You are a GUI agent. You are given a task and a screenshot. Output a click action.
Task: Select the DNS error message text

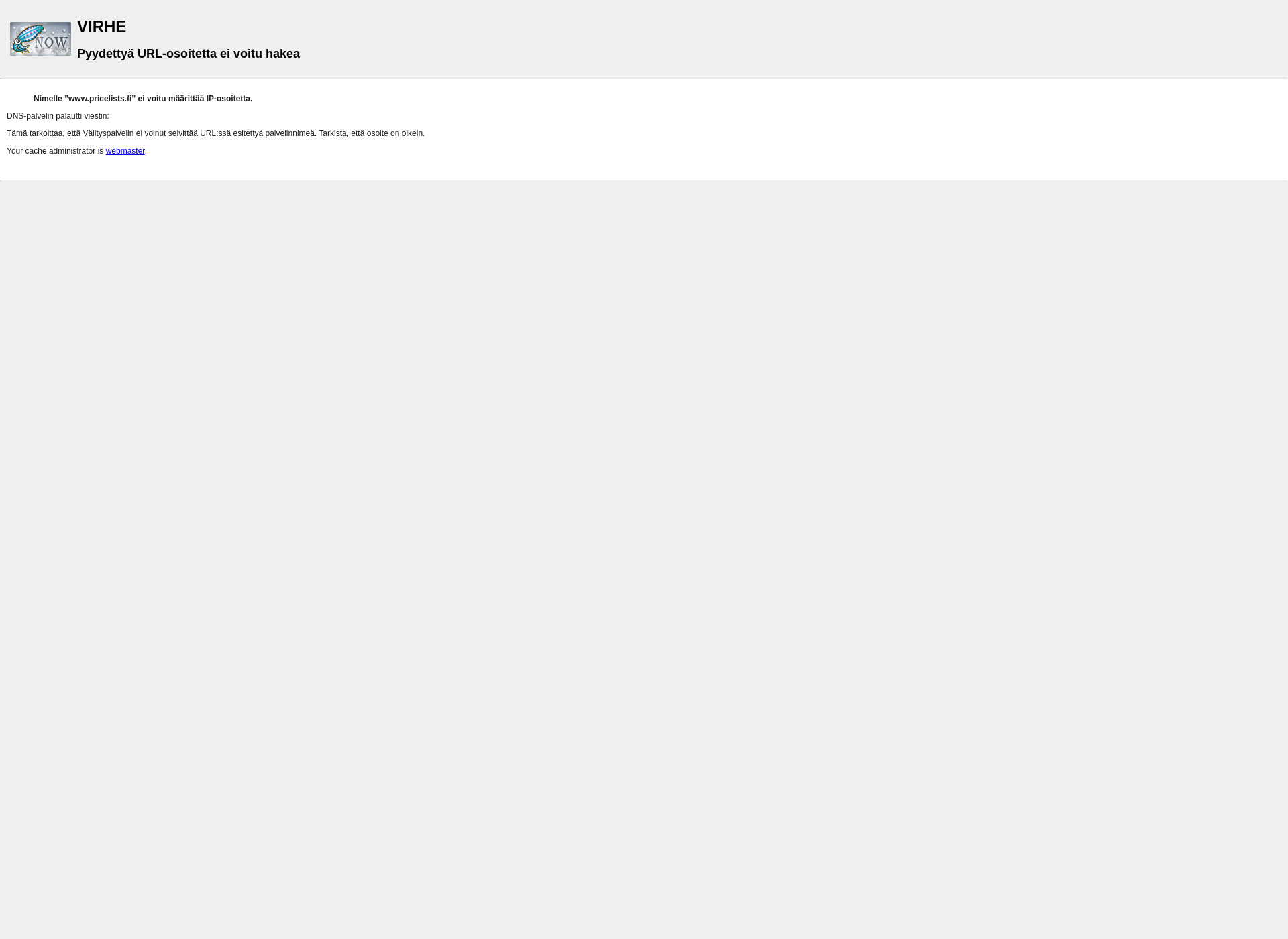tap(143, 98)
